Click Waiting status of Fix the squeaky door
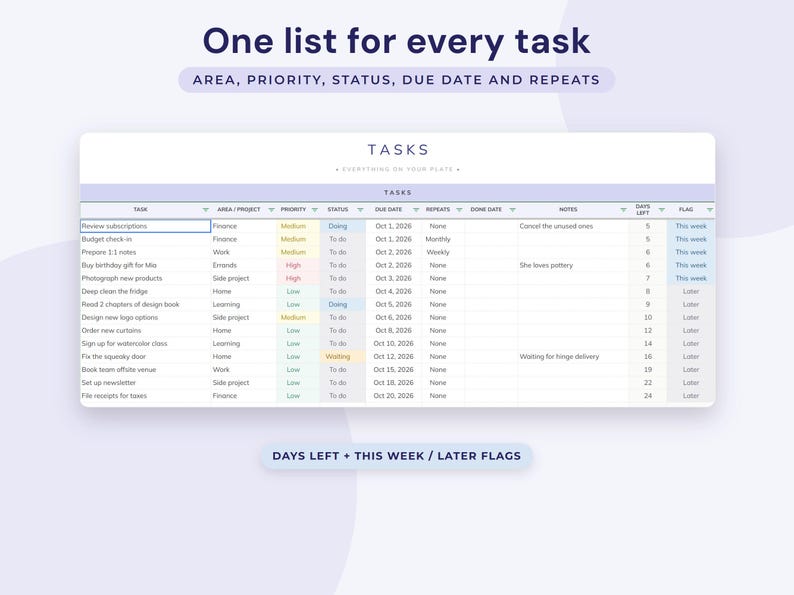 [x=342, y=356]
